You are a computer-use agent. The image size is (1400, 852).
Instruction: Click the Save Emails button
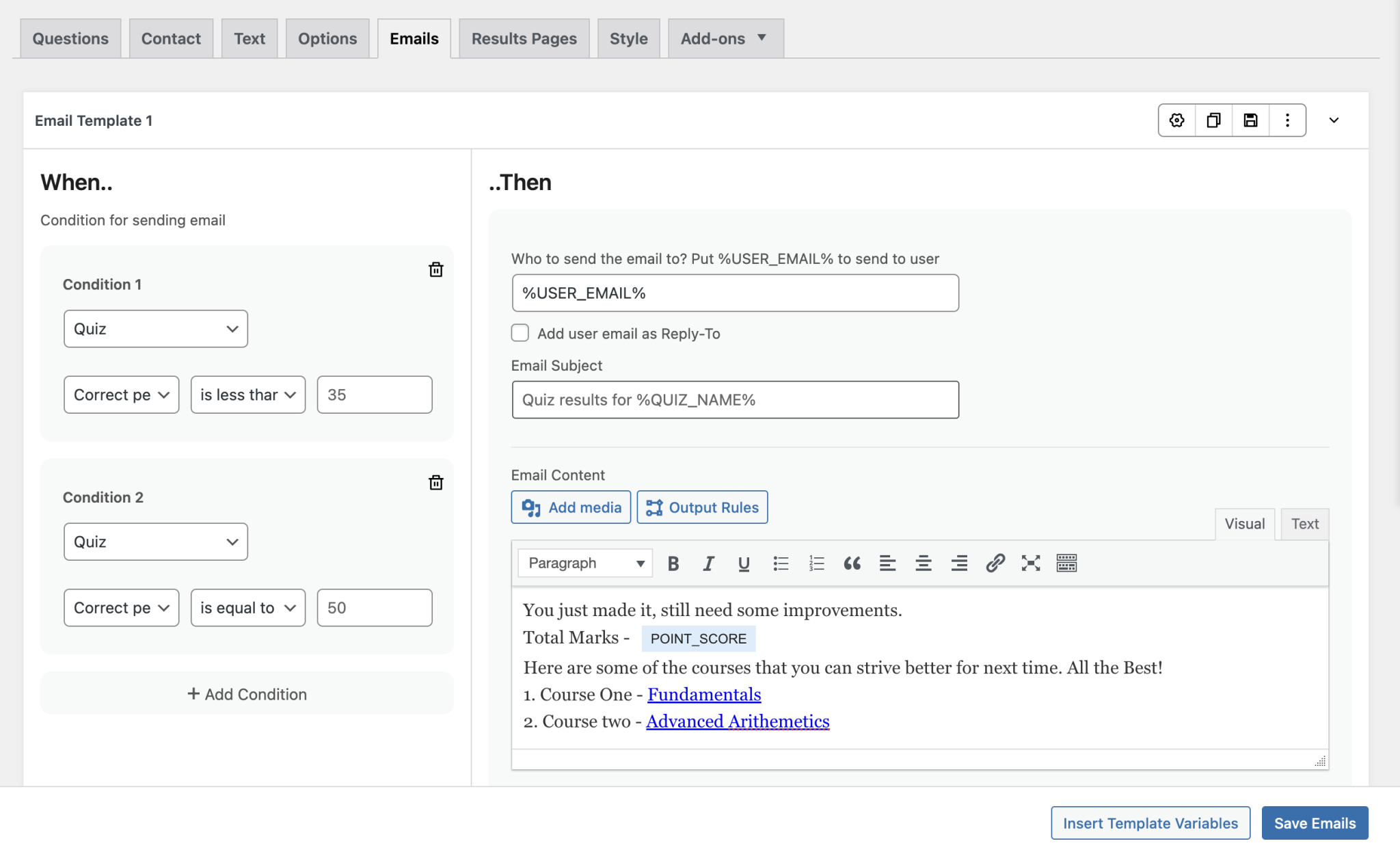click(x=1314, y=823)
